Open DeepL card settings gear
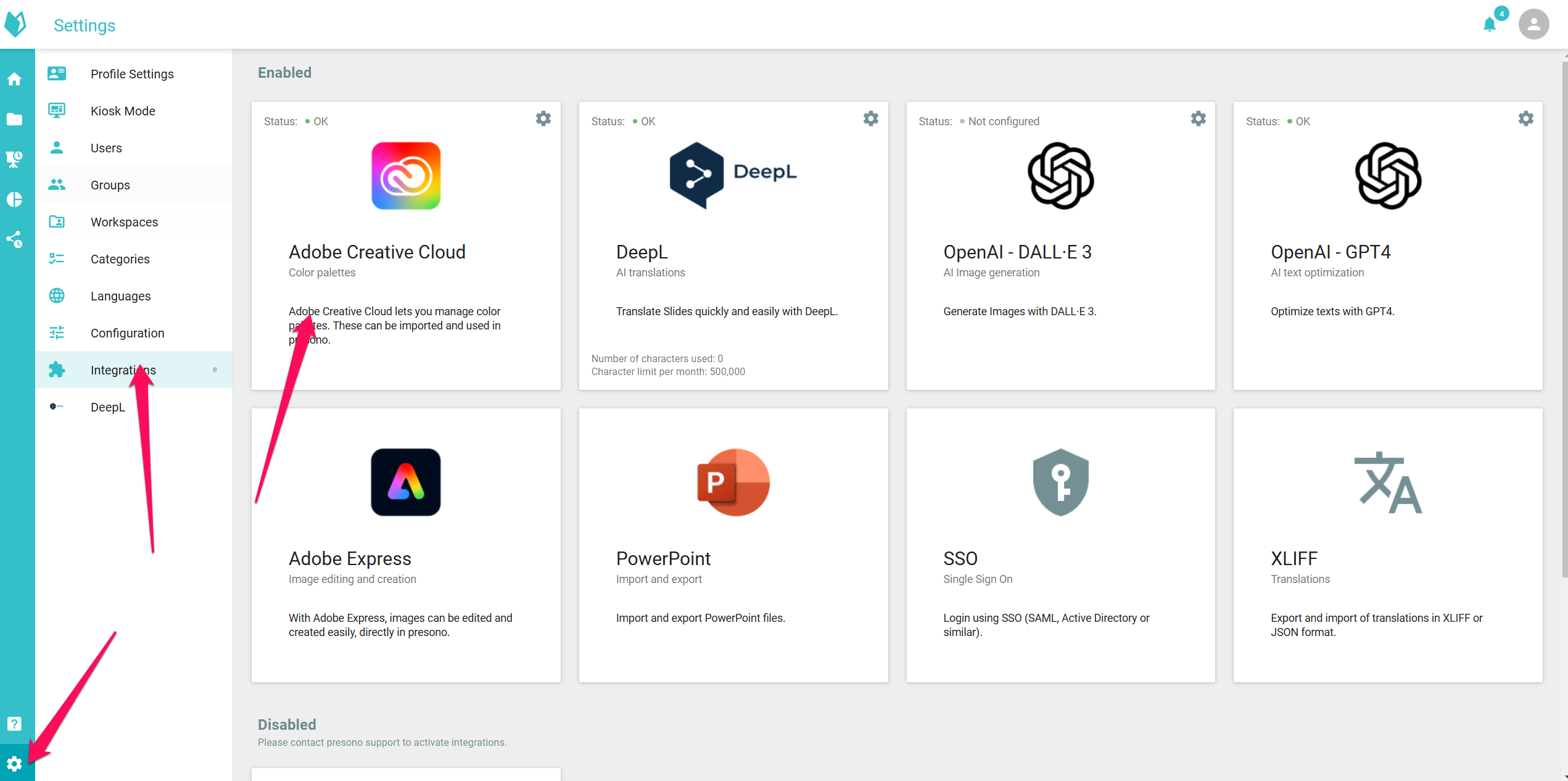Viewport: 1568px width, 781px height. point(871,118)
